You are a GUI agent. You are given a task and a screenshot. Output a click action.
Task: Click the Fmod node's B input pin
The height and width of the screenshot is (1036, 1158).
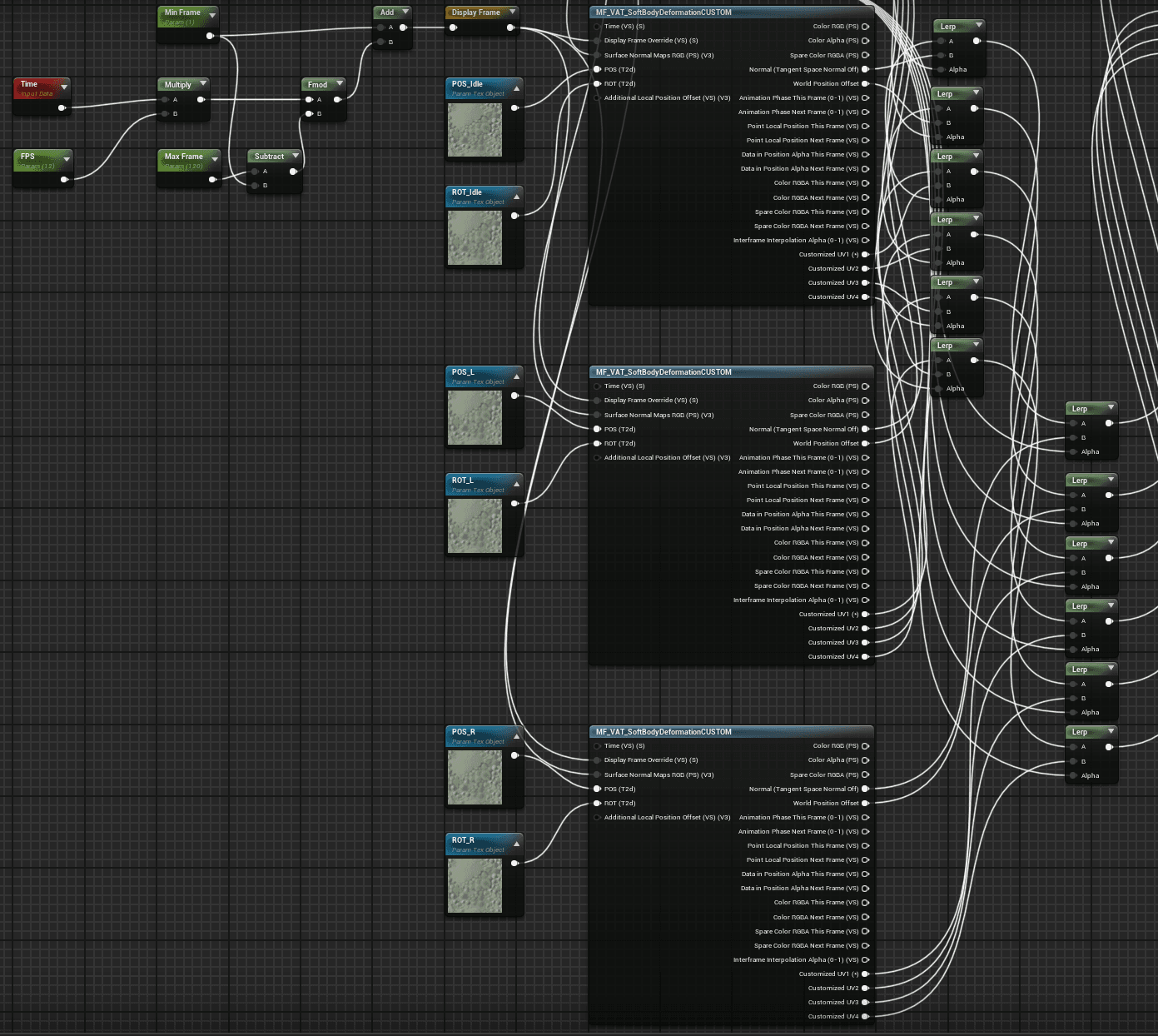click(x=309, y=114)
